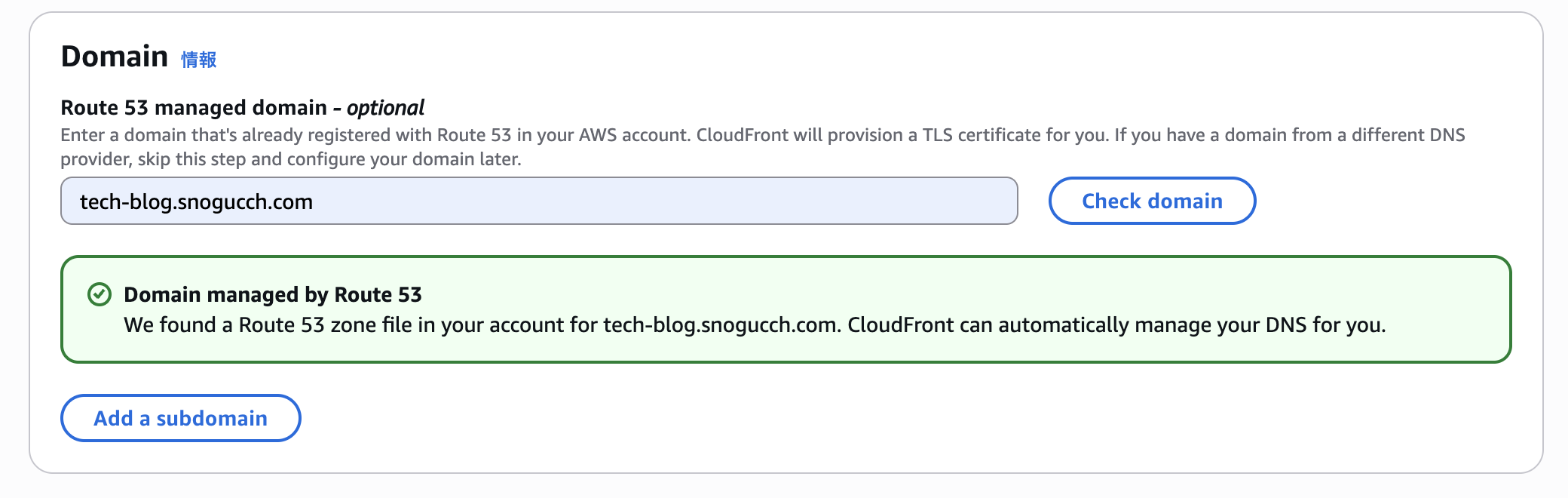The width and height of the screenshot is (1568, 498).
Task: Click the 'CloudFront will provision a TLS certificate' sentence
Action: tap(902, 135)
